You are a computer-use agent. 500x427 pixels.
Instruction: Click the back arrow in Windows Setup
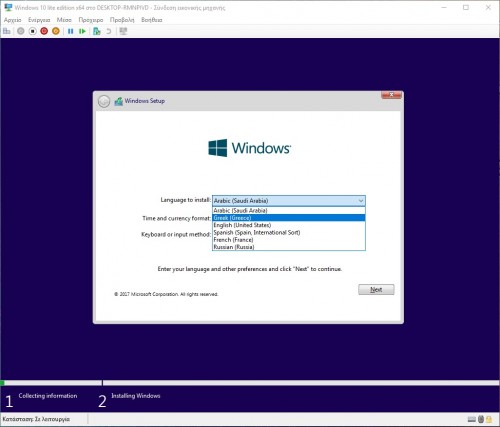(x=104, y=101)
